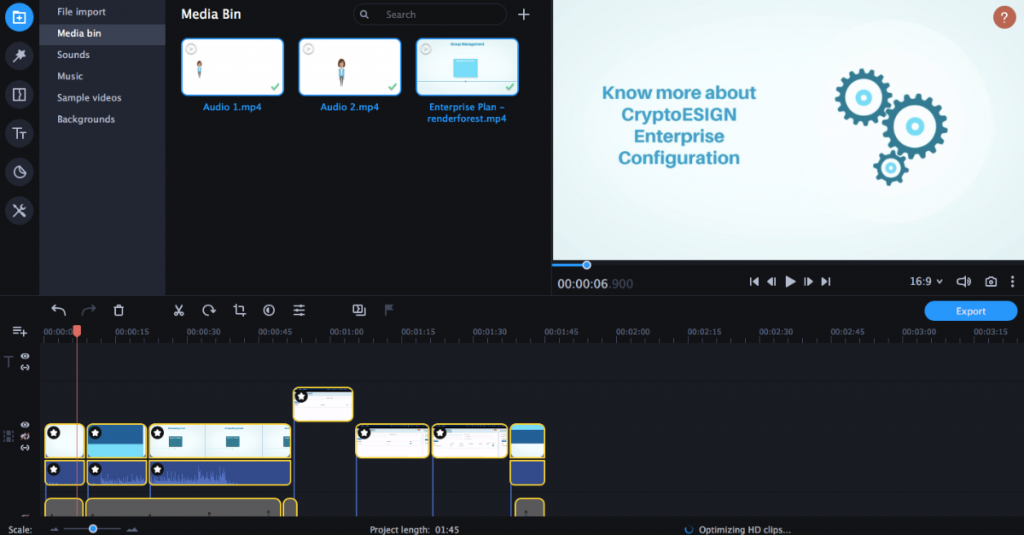Select Backgrounds menu item
1024x535 pixels.
tap(102, 120)
